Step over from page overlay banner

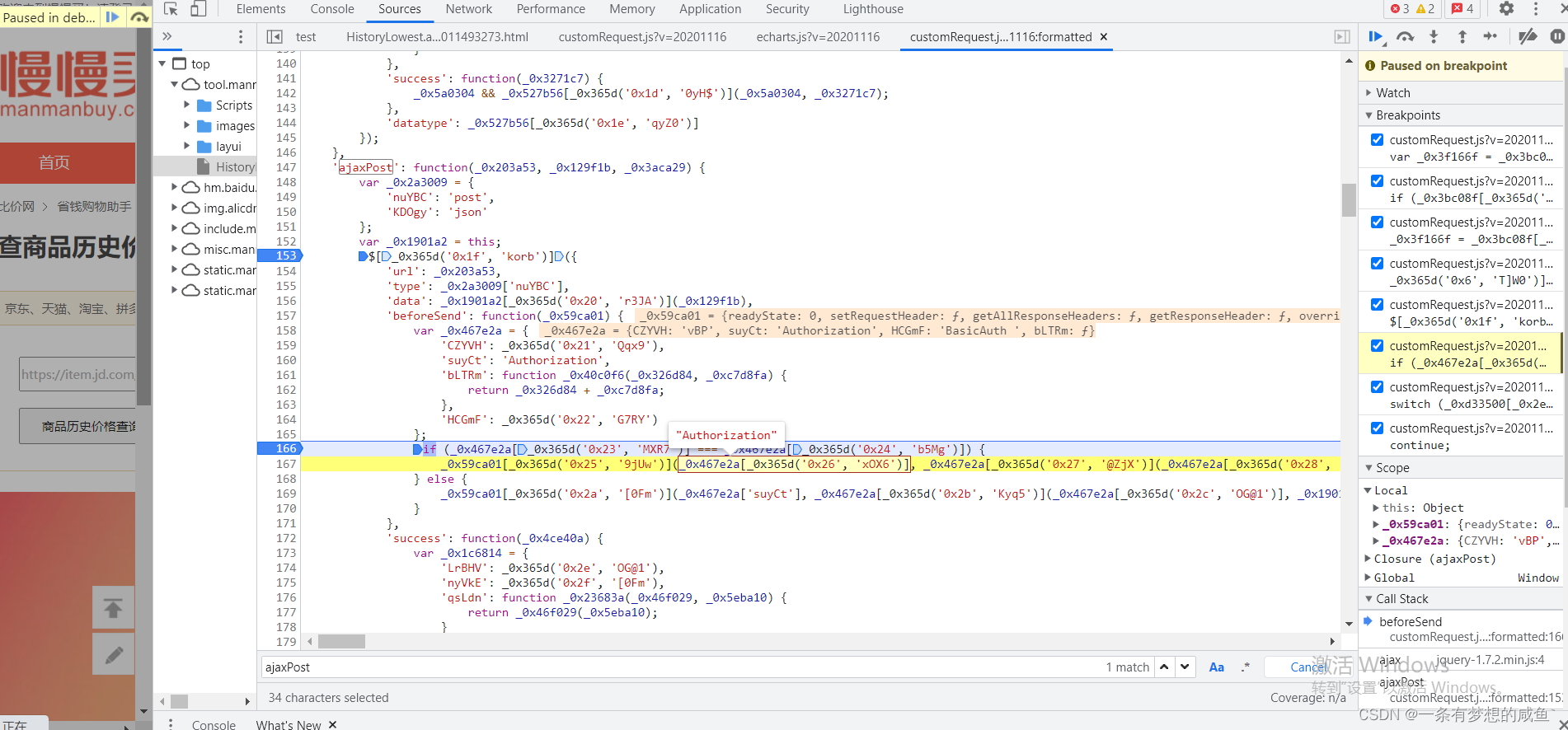tap(139, 16)
